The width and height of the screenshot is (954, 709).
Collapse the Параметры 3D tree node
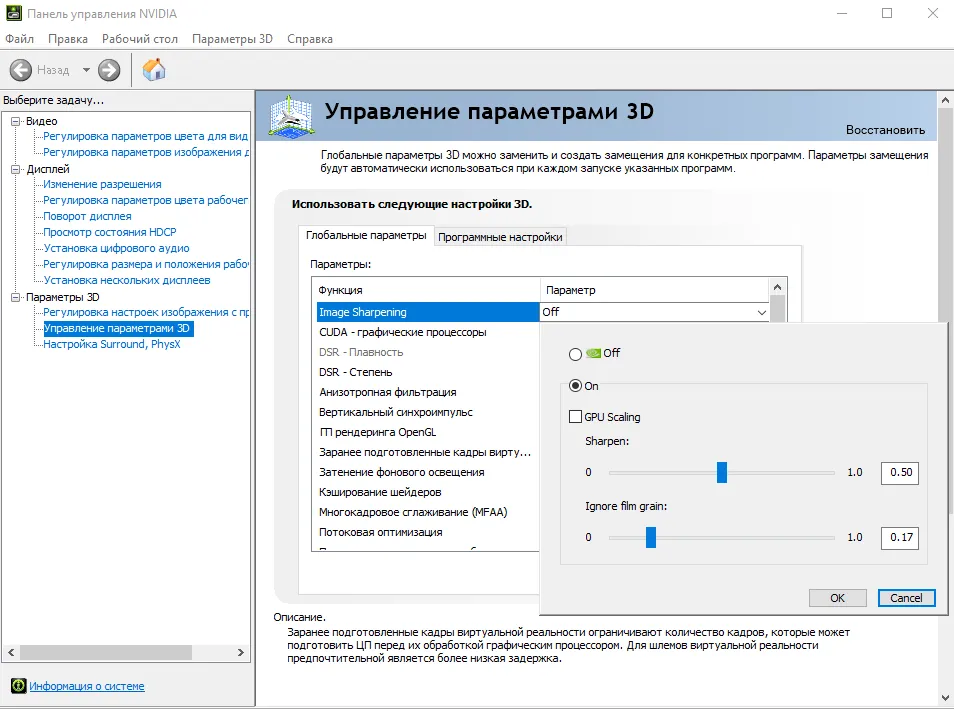click(15, 297)
